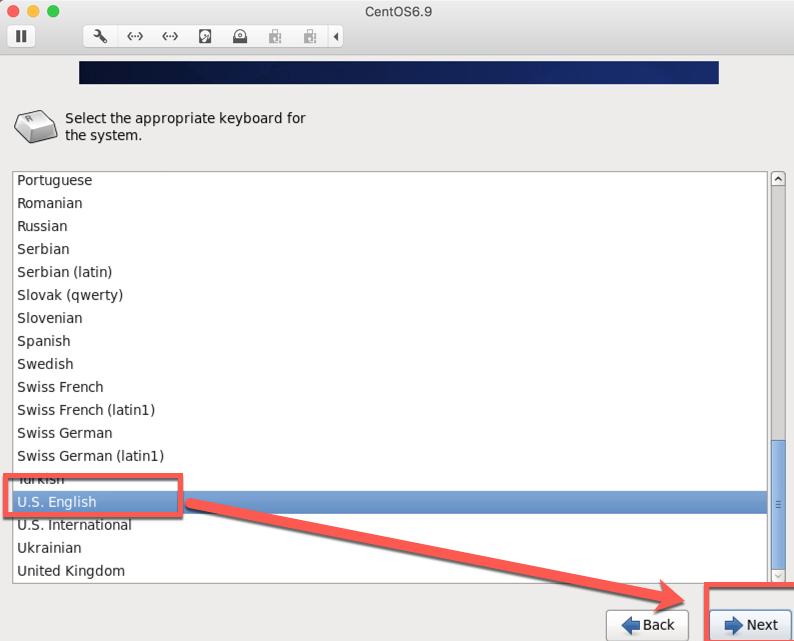The width and height of the screenshot is (794, 641).
Task: Select Swiss German (latin1) keyboard
Action: (90, 456)
